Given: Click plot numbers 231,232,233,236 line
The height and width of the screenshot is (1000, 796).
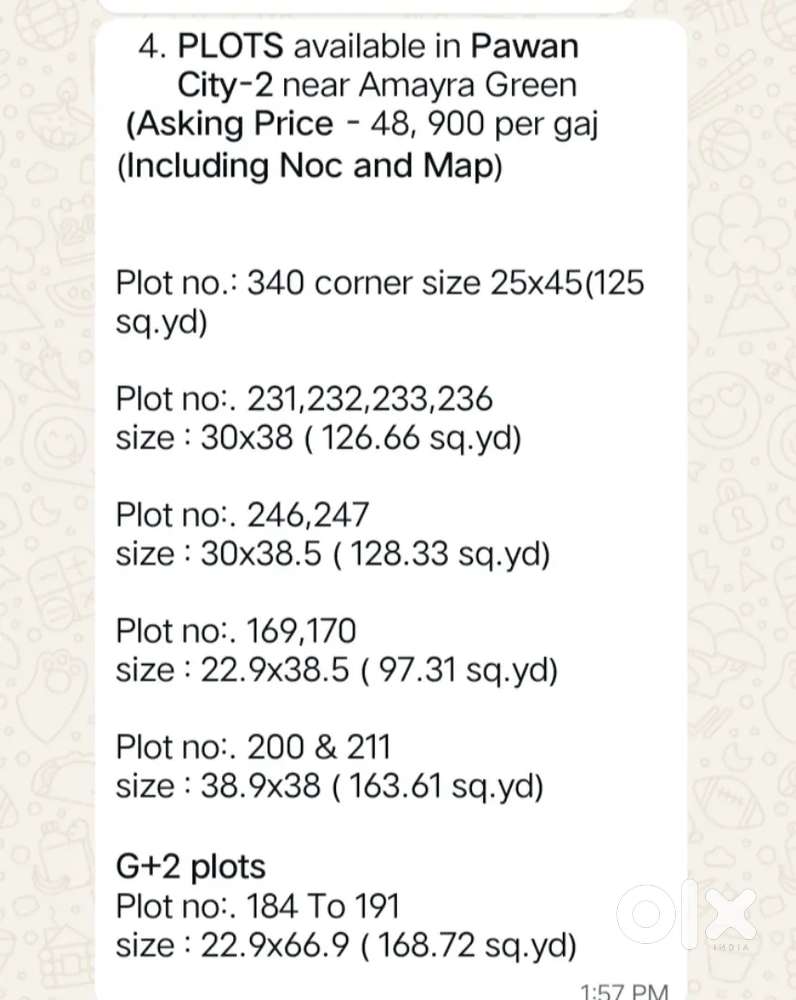Looking at the screenshot, I should coord(305,400).
